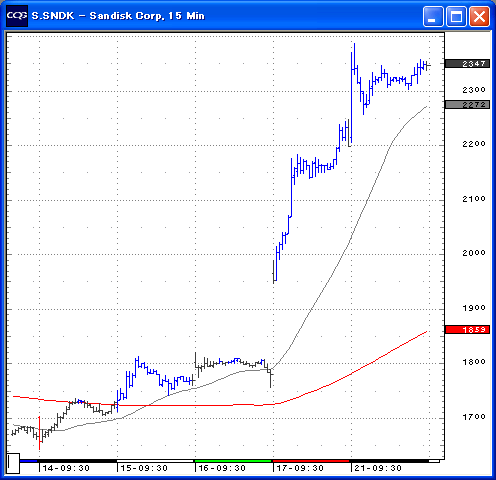Click the tall red price bar near the 14th

[x=40, y=433]
